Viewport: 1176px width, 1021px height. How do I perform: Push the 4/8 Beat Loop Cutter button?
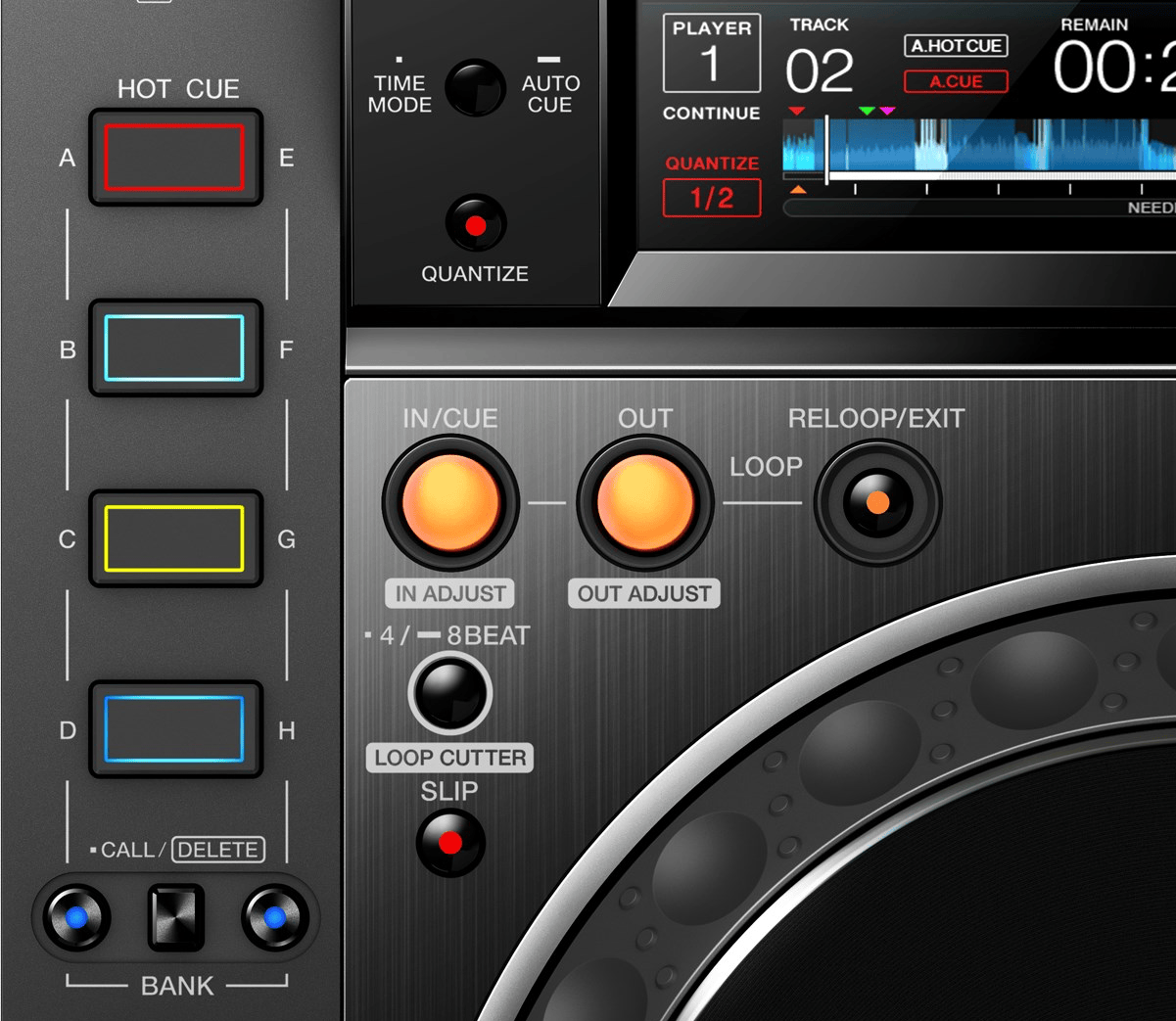pos(449,693)
